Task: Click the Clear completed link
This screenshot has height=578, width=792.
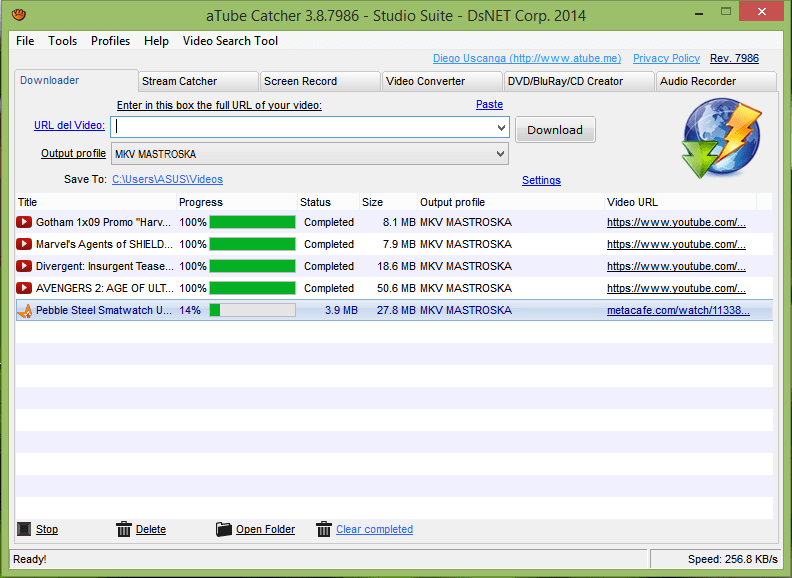Action: [374, 529]
